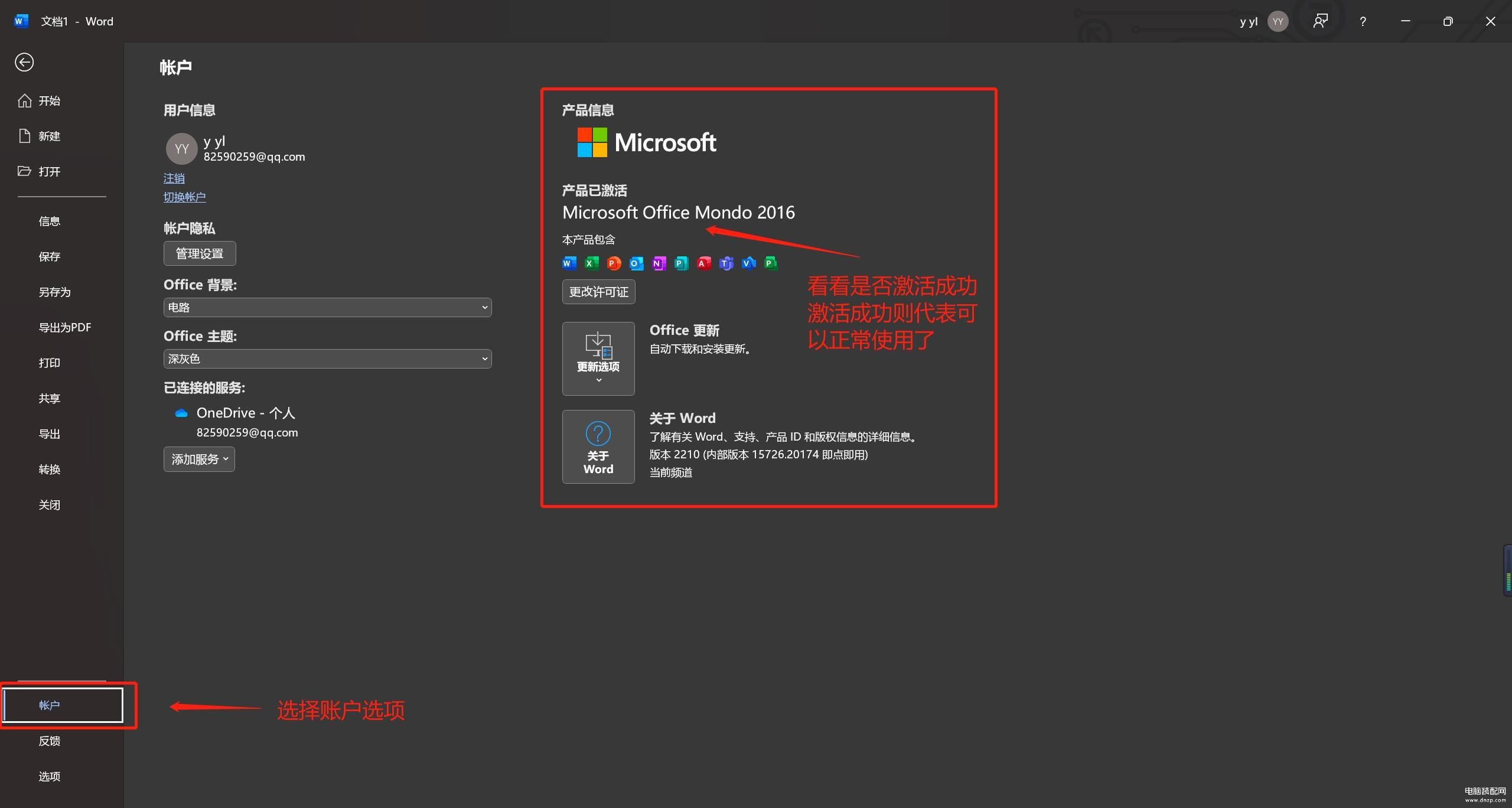The image size is (1512, 808).
Task: Click the YY avatar in title bar
Action: [x=1278, y=21]
